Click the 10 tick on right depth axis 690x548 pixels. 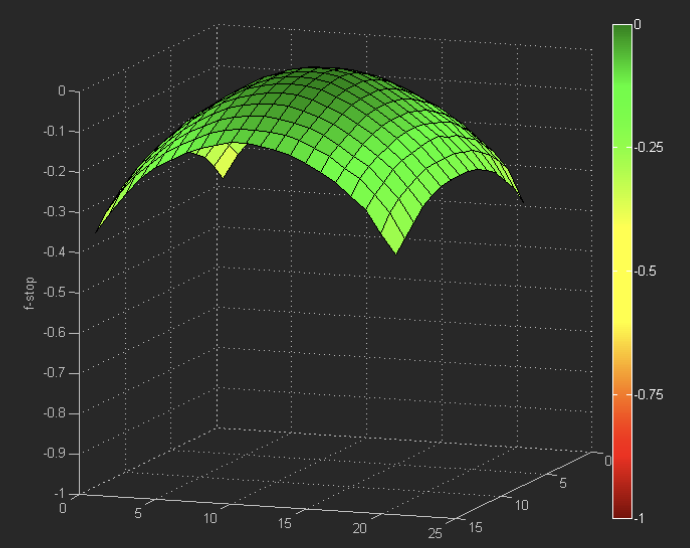(521, 505)
